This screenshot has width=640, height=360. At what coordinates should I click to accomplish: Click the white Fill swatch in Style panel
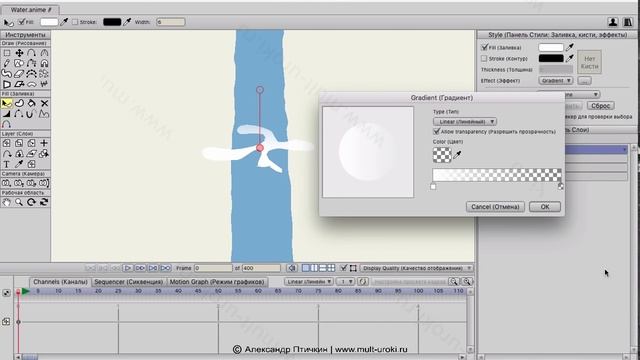[551, 47]
